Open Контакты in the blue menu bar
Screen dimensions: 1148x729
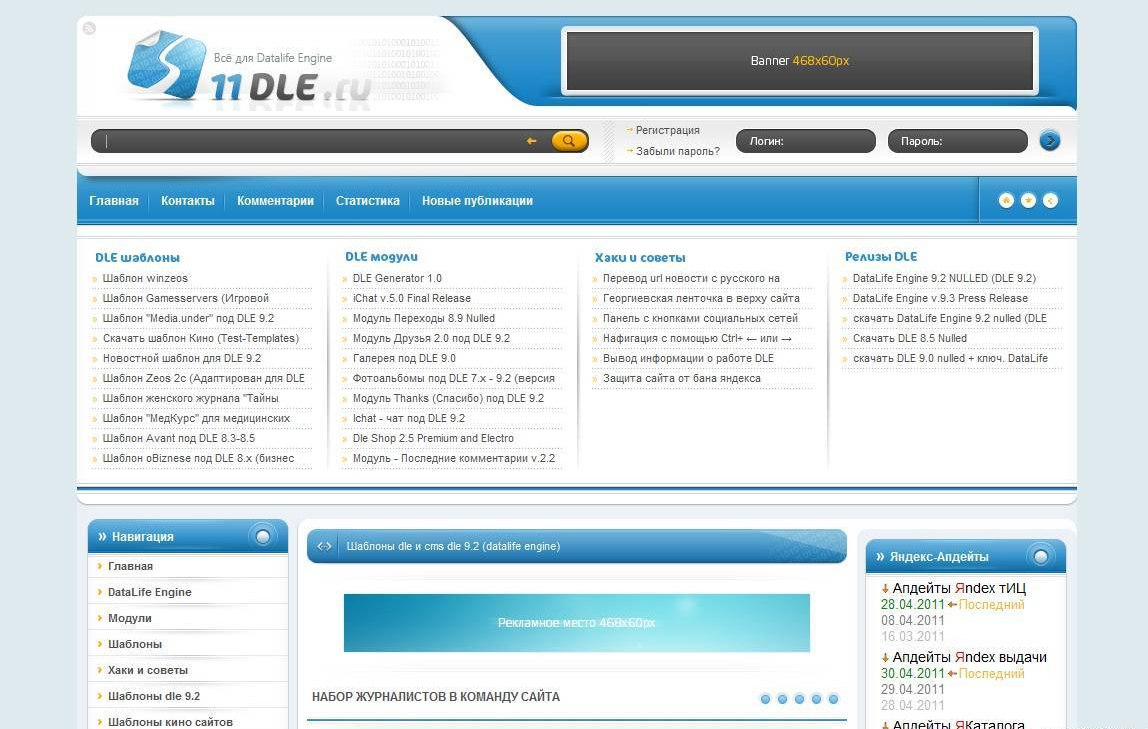187,201
